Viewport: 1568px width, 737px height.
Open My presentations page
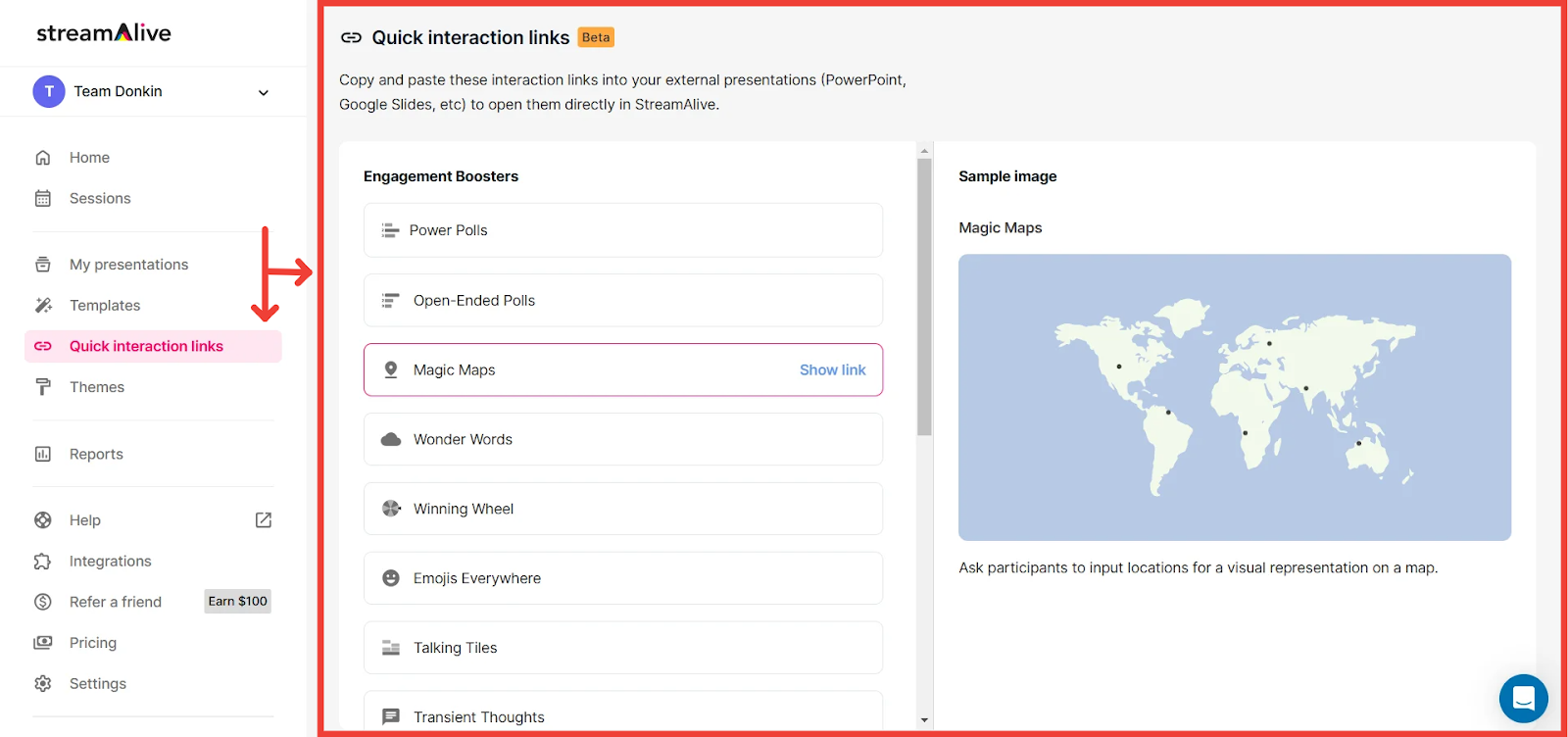coord(128,265)
